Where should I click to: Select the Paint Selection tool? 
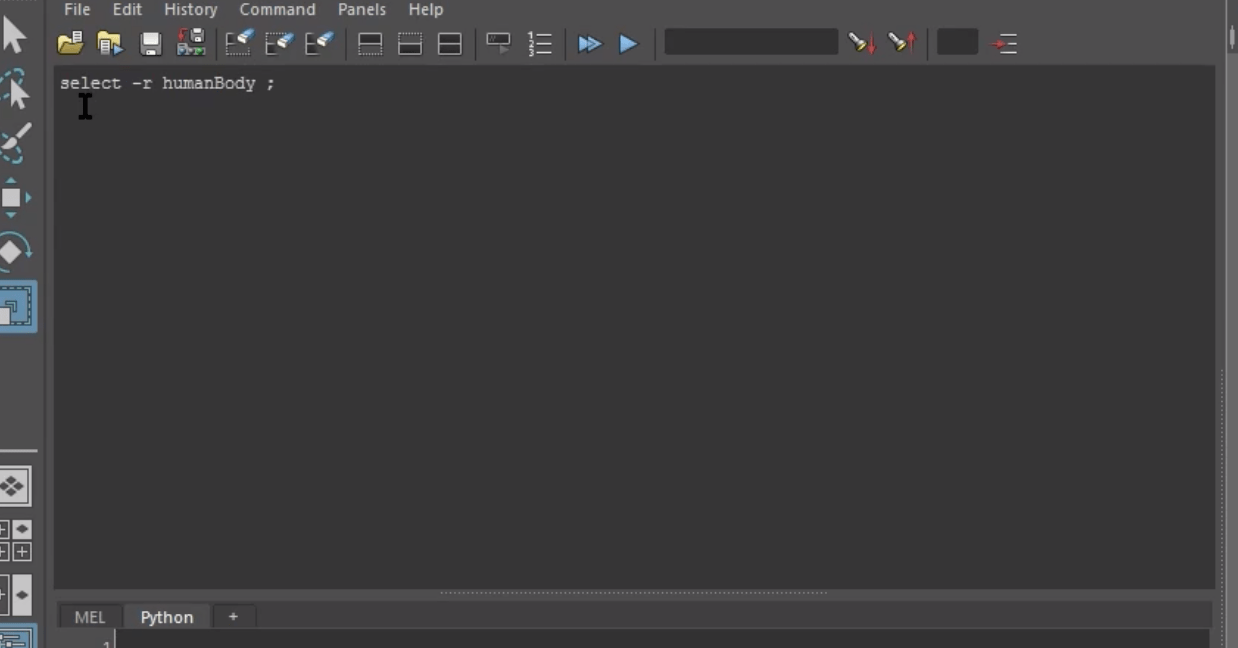pos(15,143)
